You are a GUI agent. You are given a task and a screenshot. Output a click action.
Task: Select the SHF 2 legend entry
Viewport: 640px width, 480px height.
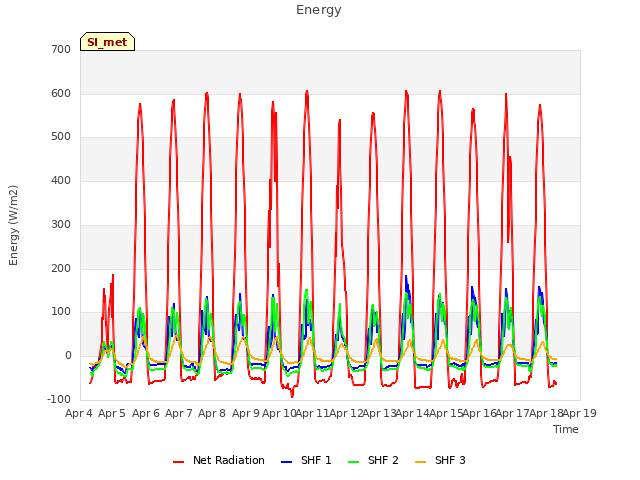(373, 460)
